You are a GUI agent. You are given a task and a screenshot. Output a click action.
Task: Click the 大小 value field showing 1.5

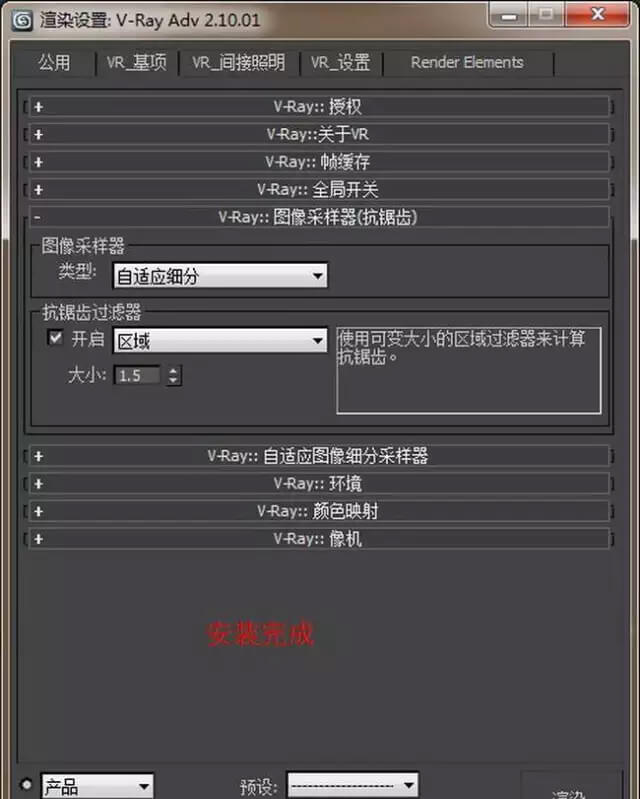[x=137, y=376]
